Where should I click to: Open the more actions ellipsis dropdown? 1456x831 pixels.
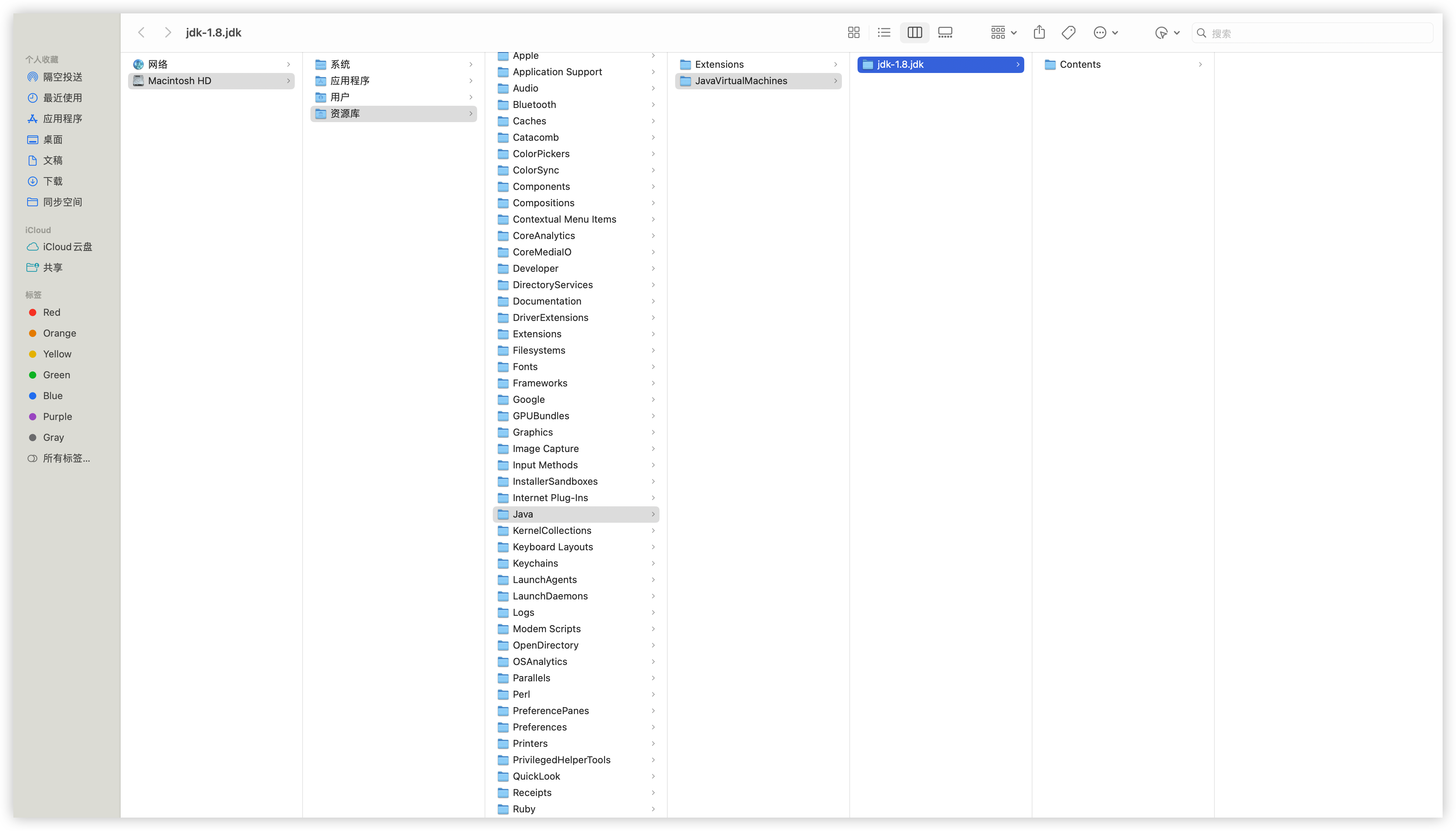point(1105,32)
